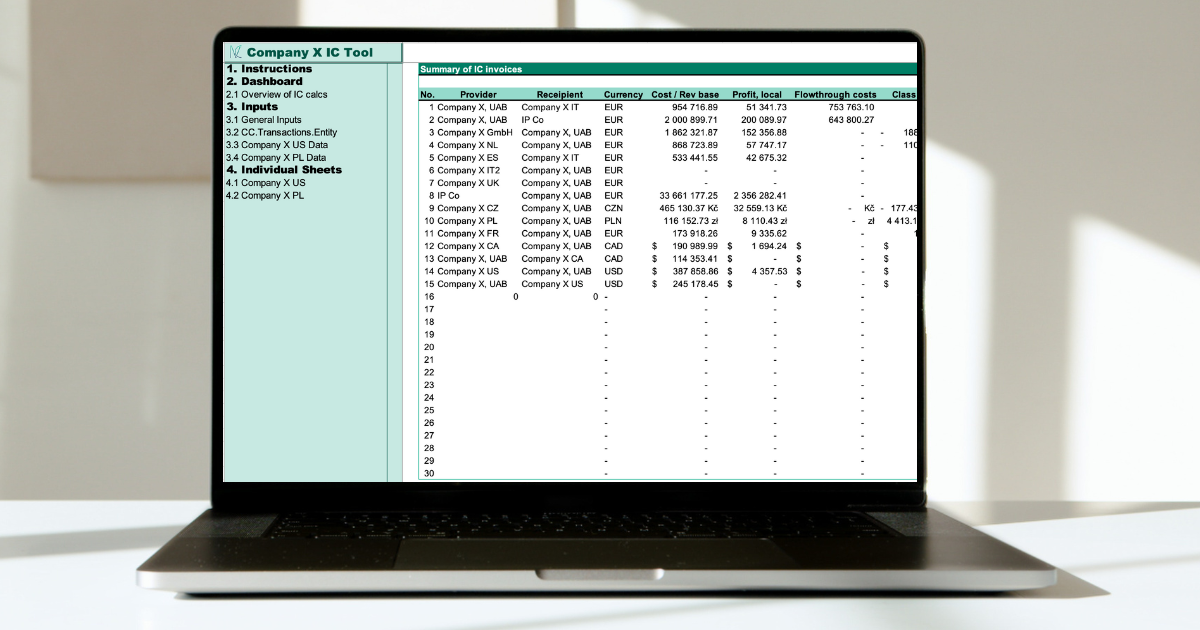Open the 3.3 Company X US Data sheet
The image size is (1200, 630).
pyautogui.click(x=276, y=145)
